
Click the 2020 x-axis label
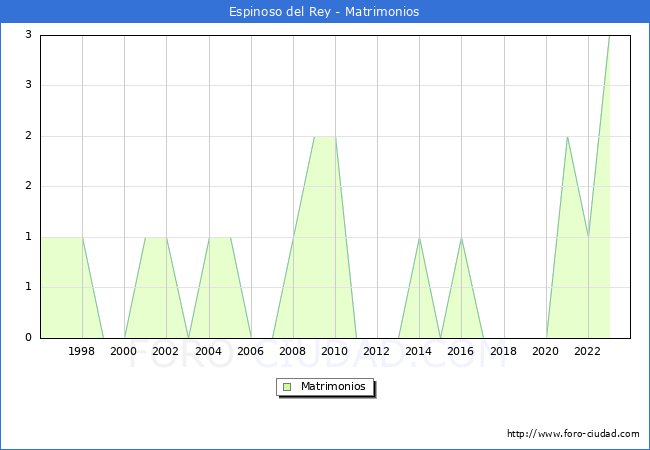[x=546, y=351]
